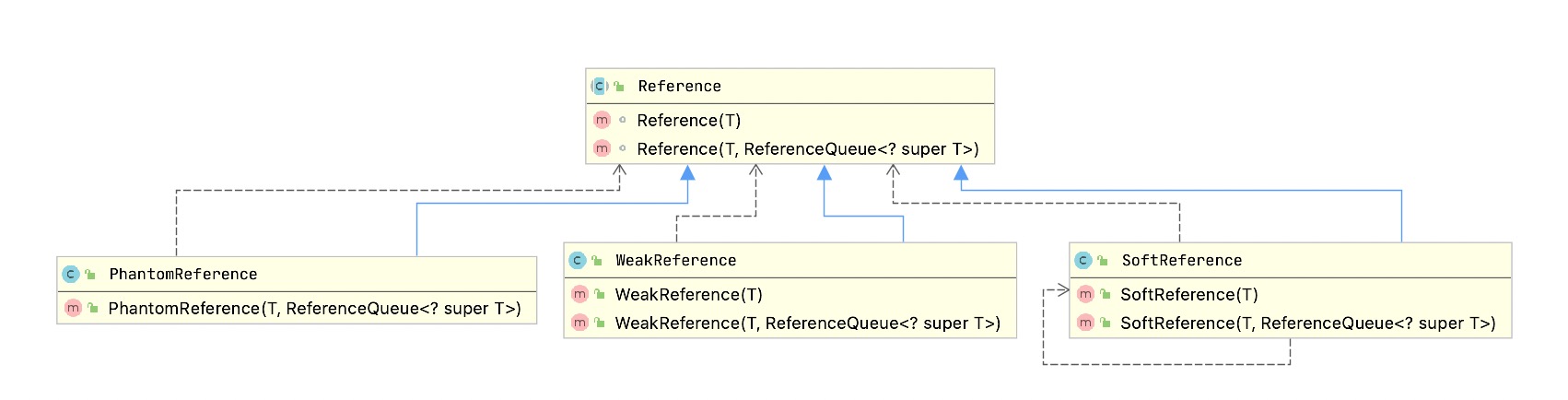Select the SoftReference class name
Screen dimensions: 1568x400
click(1182, 260)
